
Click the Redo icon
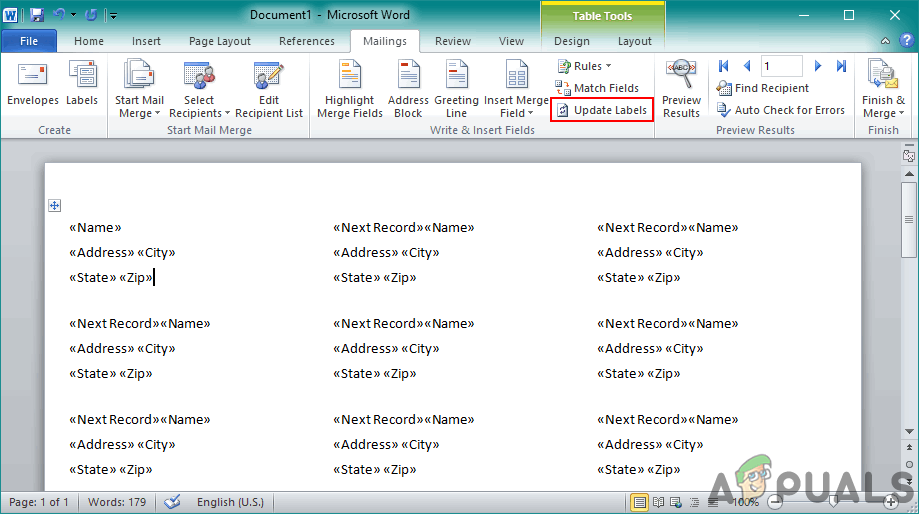click(91, 15)
